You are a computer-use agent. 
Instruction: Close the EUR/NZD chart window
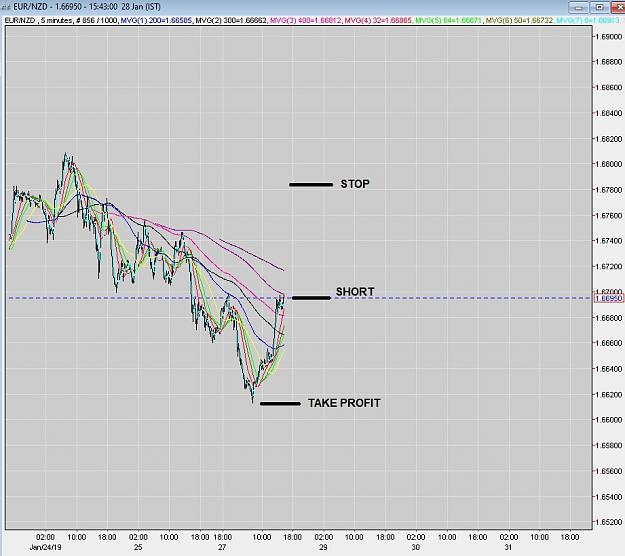[x=619, y=7]
